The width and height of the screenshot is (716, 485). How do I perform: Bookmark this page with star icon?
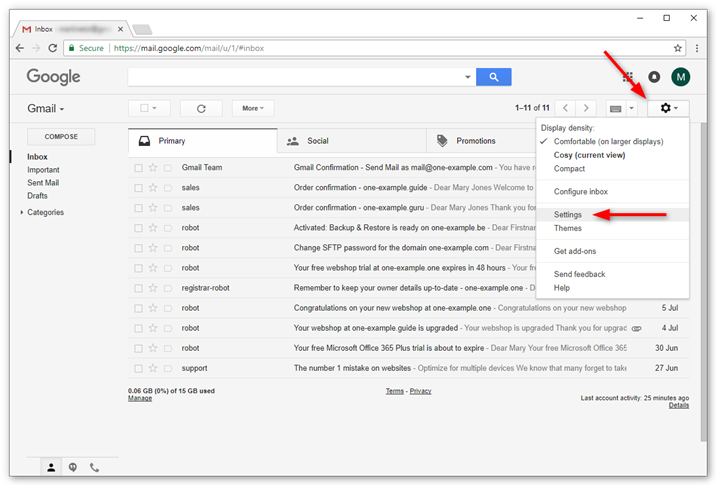pos(677,47)
